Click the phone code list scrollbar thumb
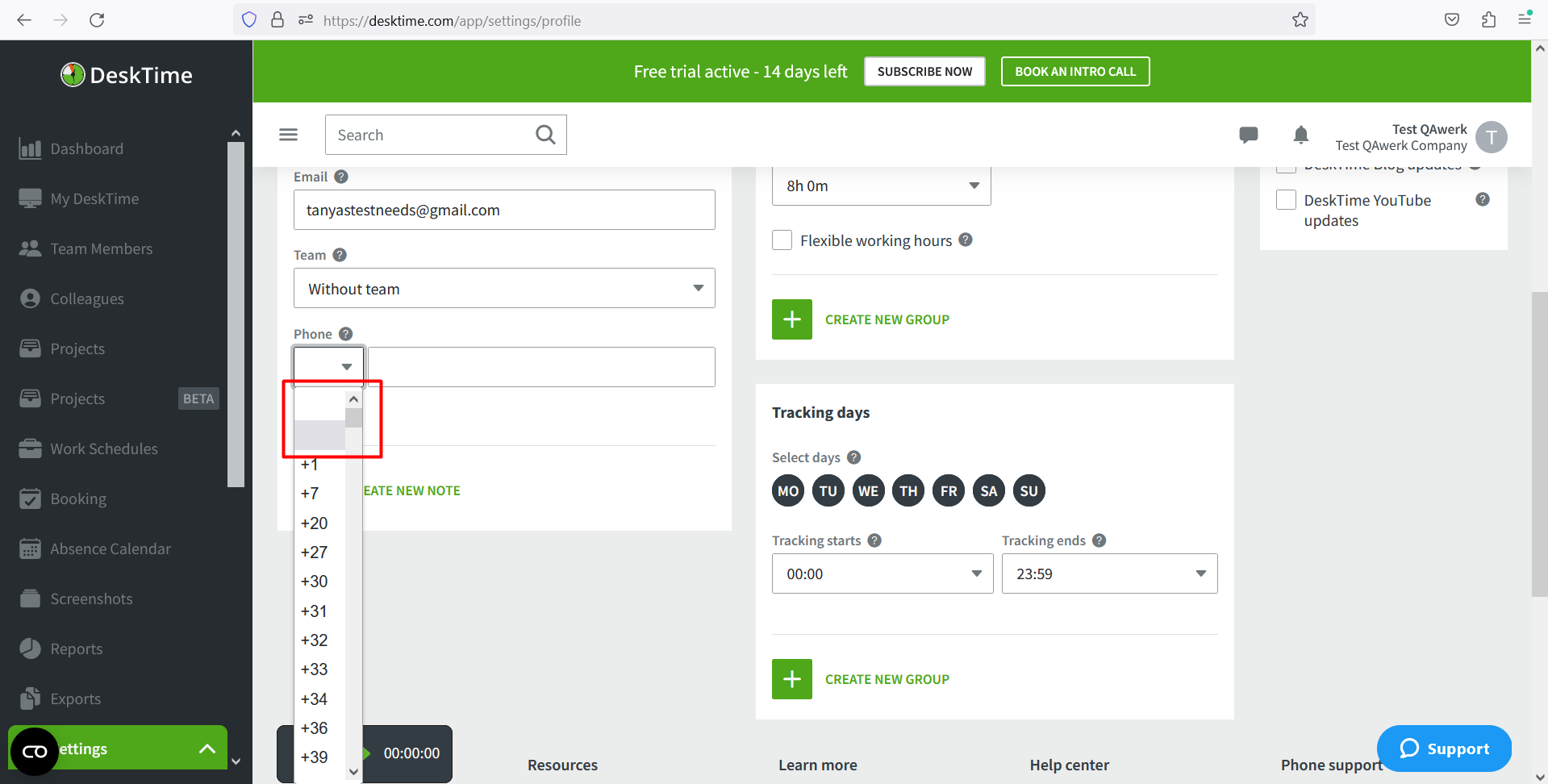The height and width of the screenshot is (784, 1548). (353, 418)
